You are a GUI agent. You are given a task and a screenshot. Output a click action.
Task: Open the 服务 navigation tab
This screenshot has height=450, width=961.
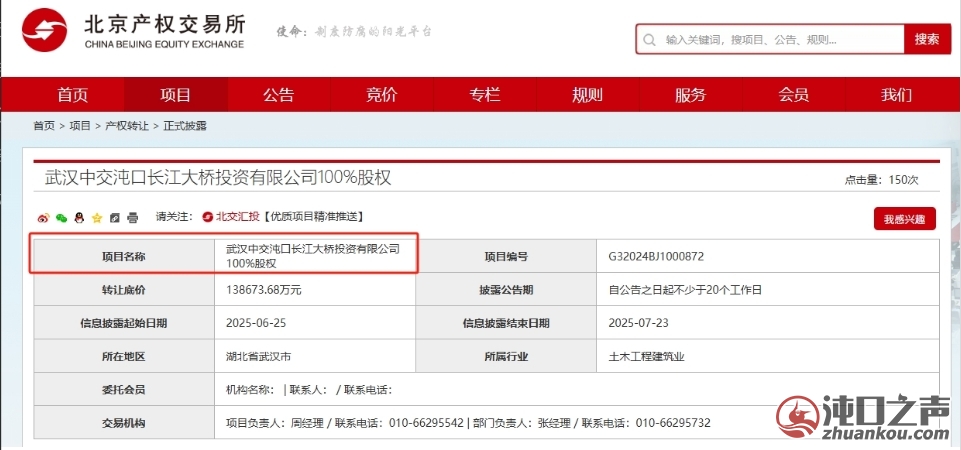point(691,95)
